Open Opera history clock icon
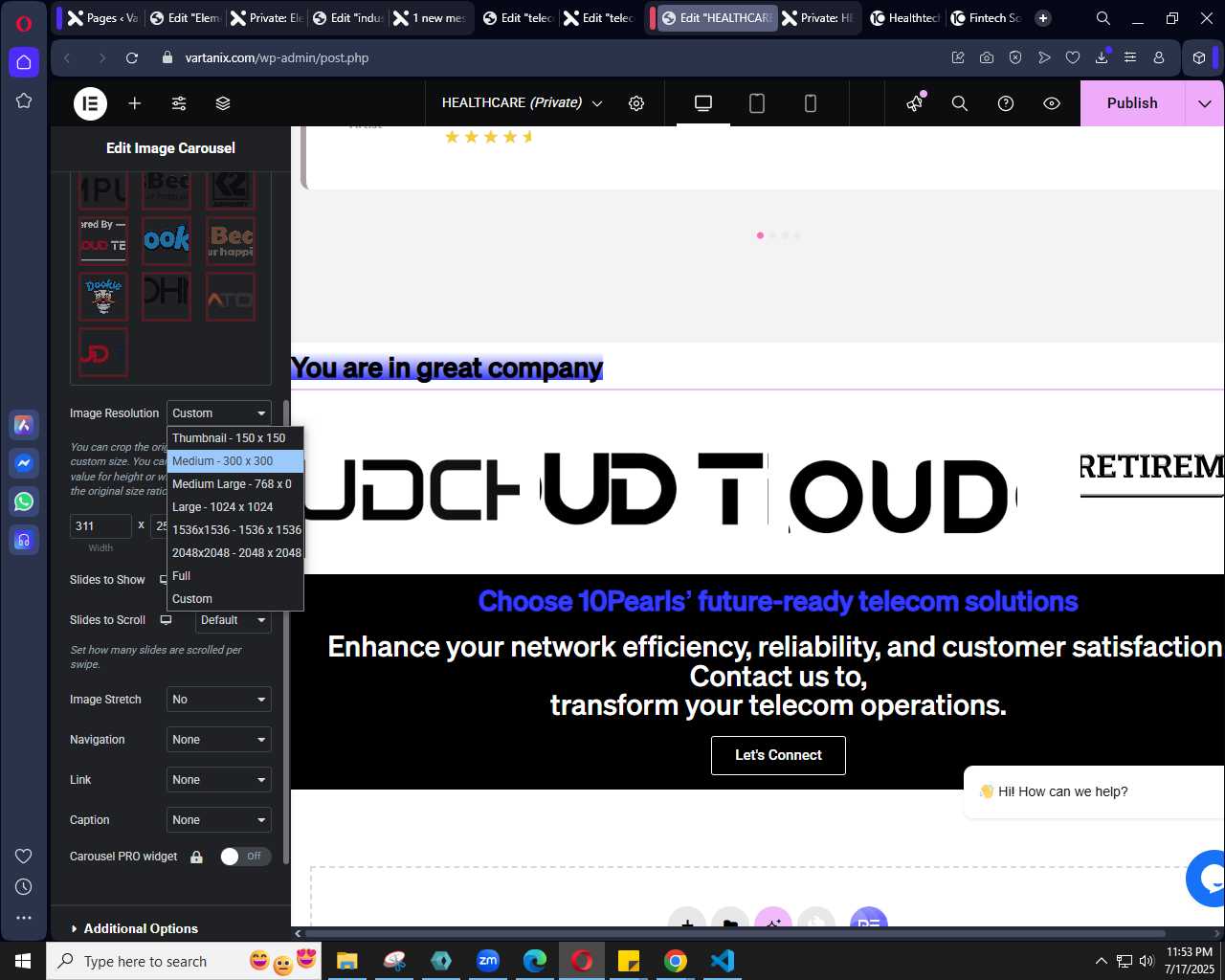The image size is (1225, 980). tap(24, 887)
